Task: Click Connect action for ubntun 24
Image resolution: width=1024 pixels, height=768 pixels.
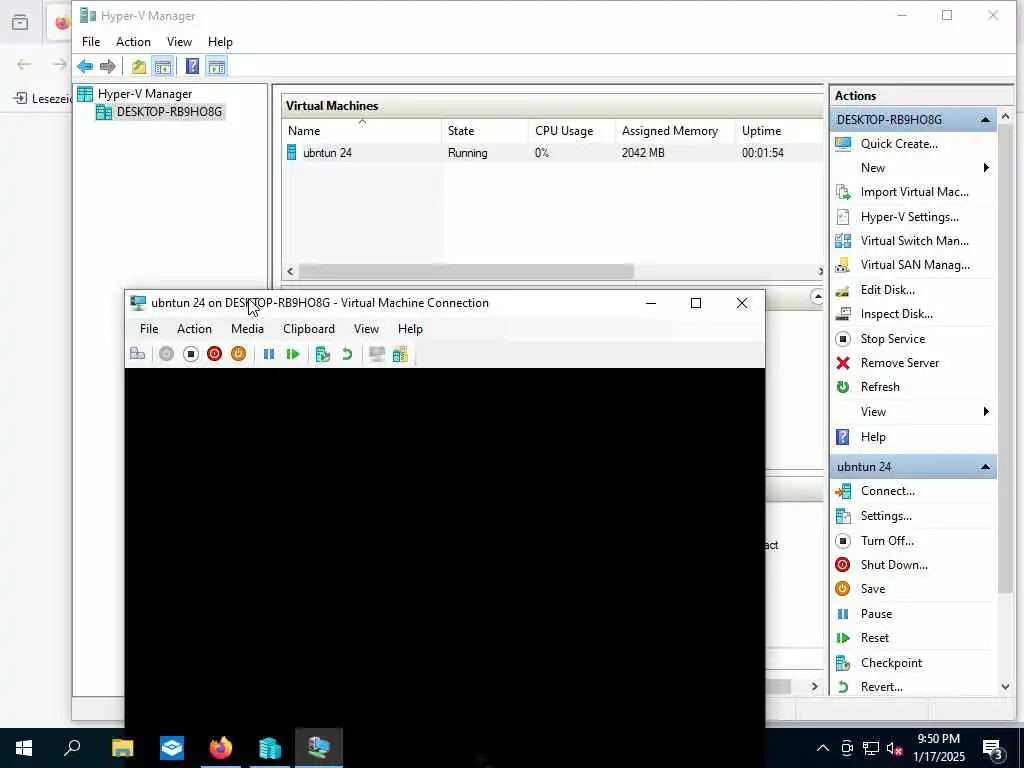Action: pyautogui.click(x=887, y=491)
